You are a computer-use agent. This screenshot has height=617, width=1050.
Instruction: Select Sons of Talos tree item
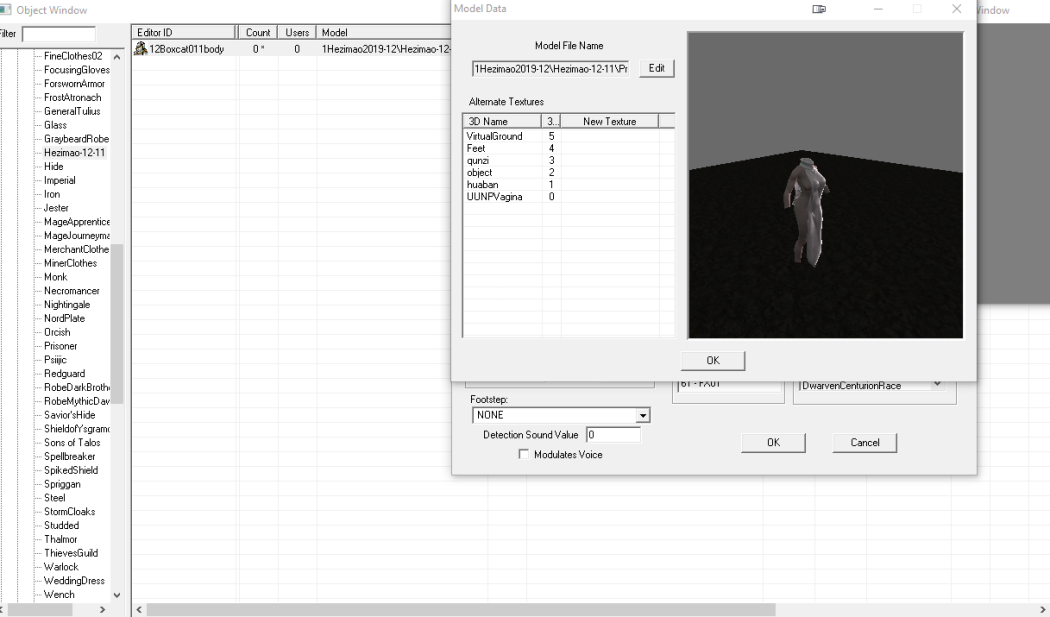point(72,443)
